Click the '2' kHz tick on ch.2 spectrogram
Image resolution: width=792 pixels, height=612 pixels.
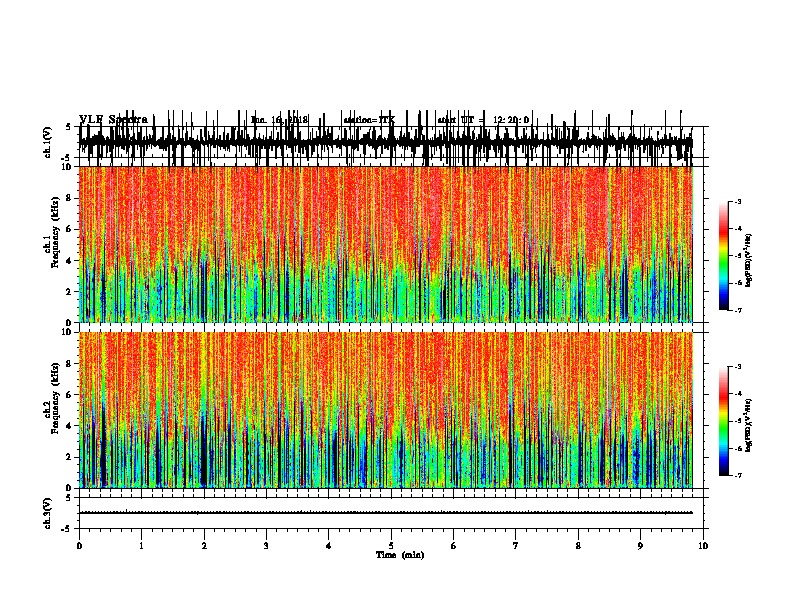(x=70, y=457)
